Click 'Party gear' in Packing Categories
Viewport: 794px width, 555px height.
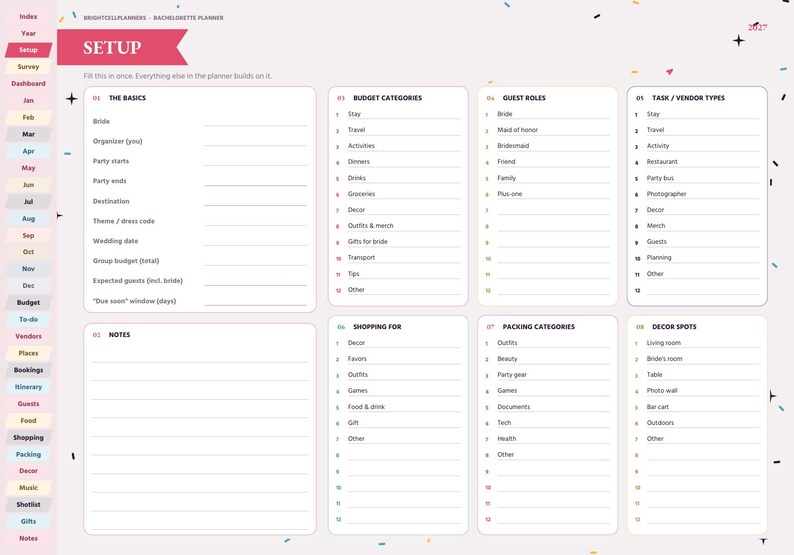pos(511,375)
